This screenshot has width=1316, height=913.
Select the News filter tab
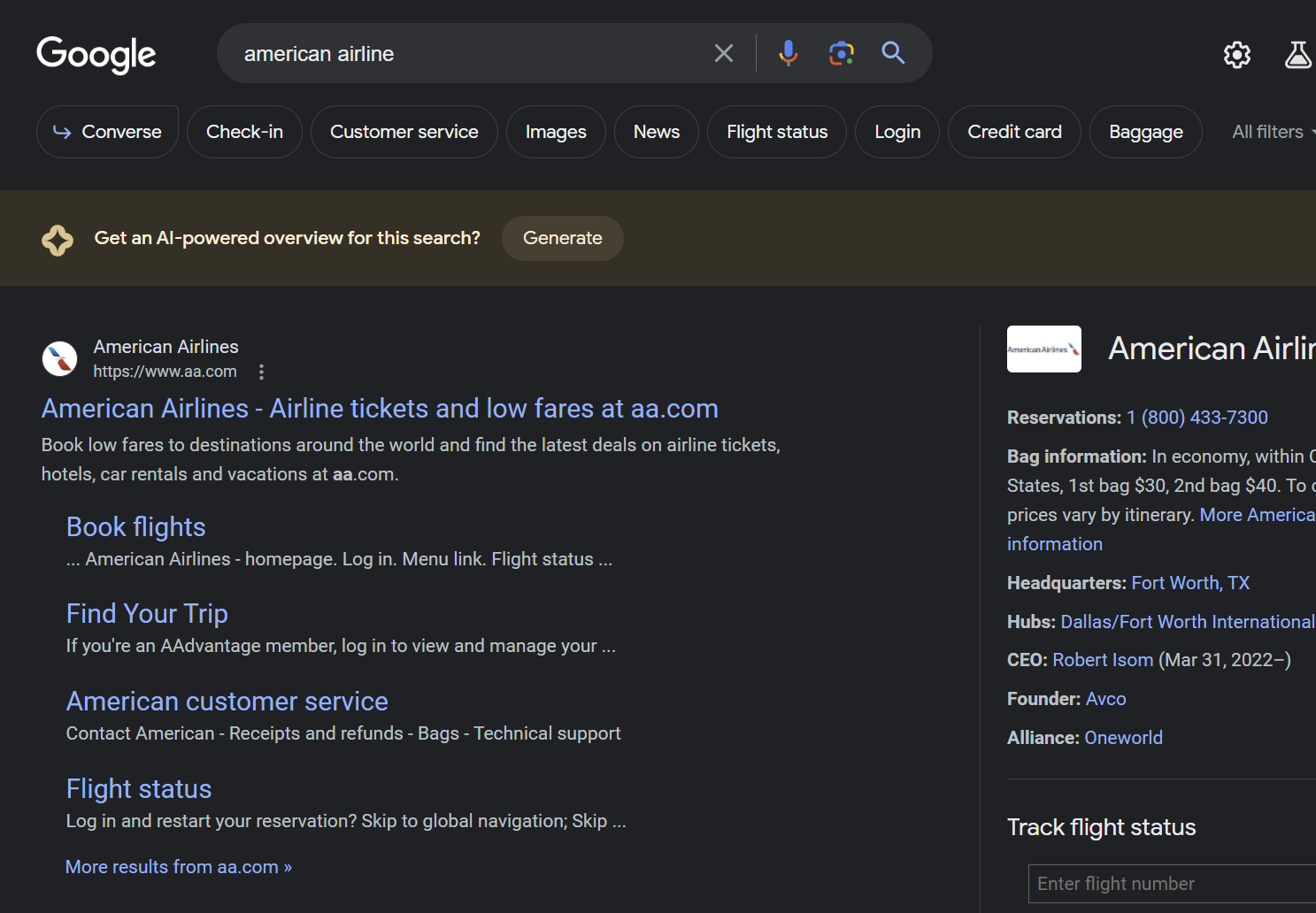656,132
